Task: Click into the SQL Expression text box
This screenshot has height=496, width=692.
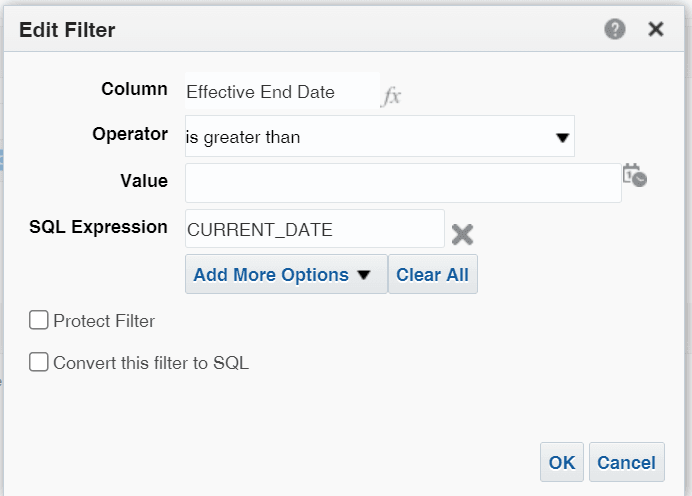Action: 314,229
